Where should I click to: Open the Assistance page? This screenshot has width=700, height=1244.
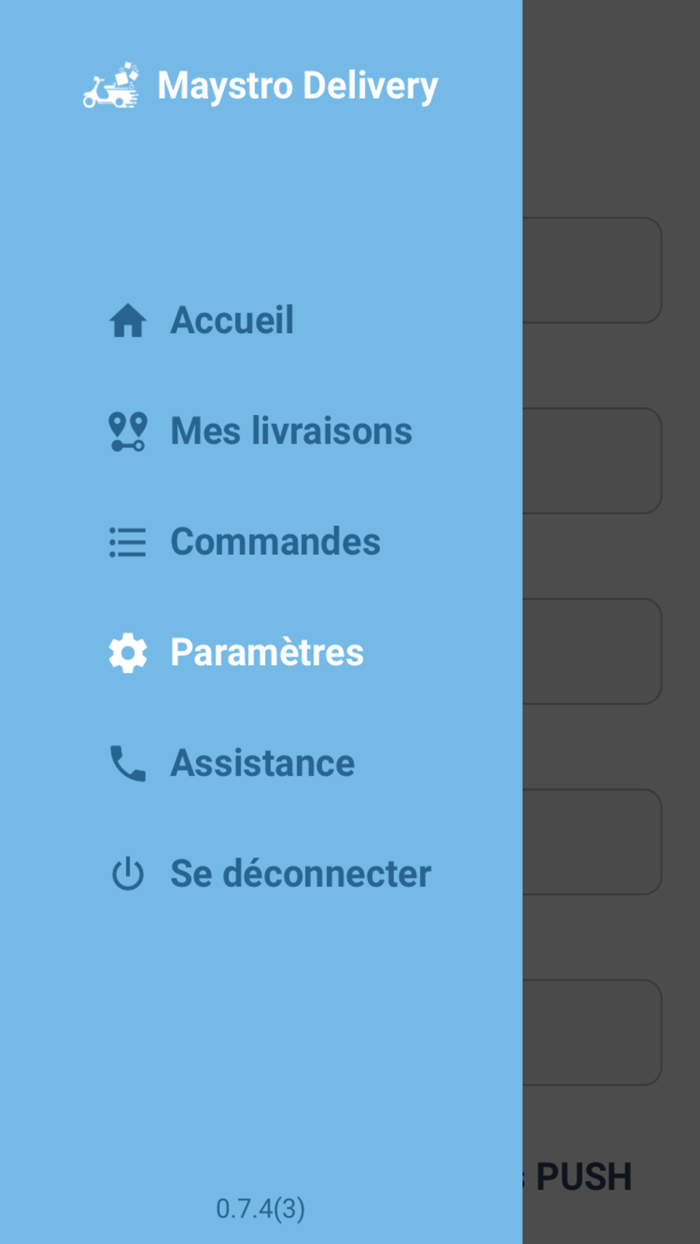click(262, 764)
